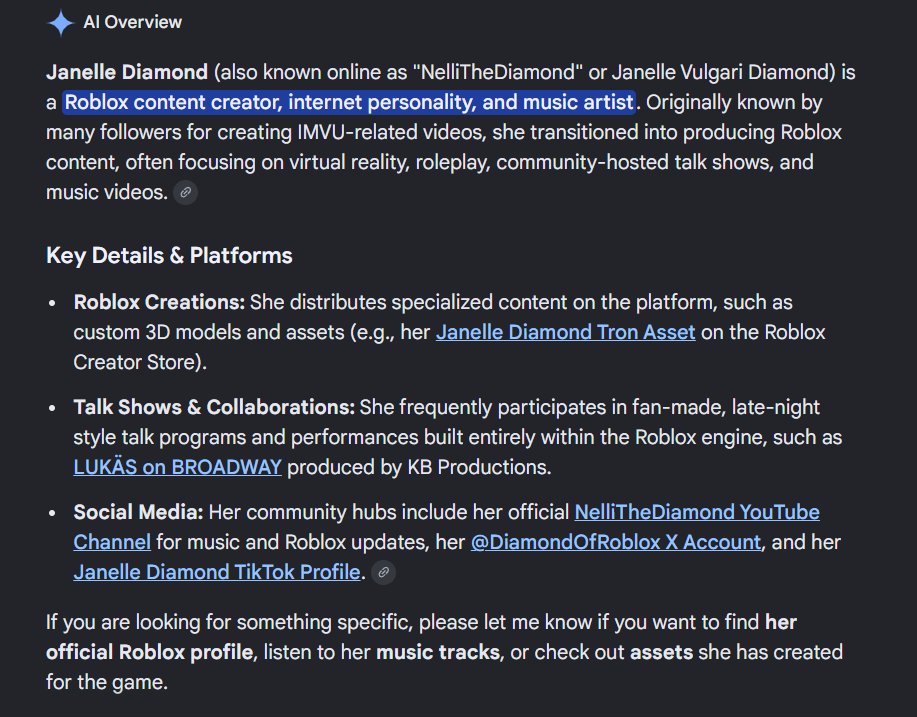
Task: Open the @DiamondOfRoblox X Account link
Action: tap(616, 542)
